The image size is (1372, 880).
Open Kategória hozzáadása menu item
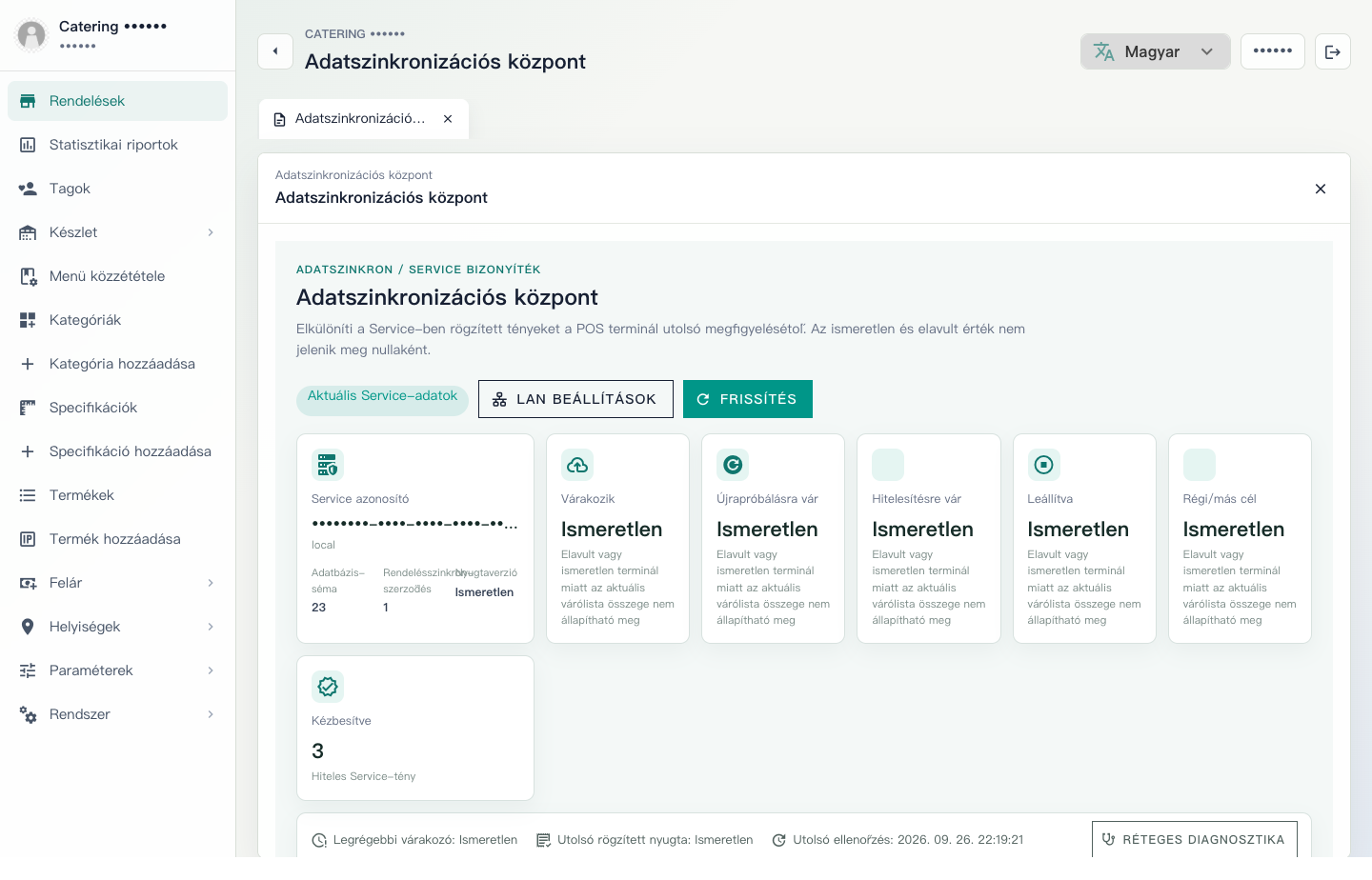point(117,364)
